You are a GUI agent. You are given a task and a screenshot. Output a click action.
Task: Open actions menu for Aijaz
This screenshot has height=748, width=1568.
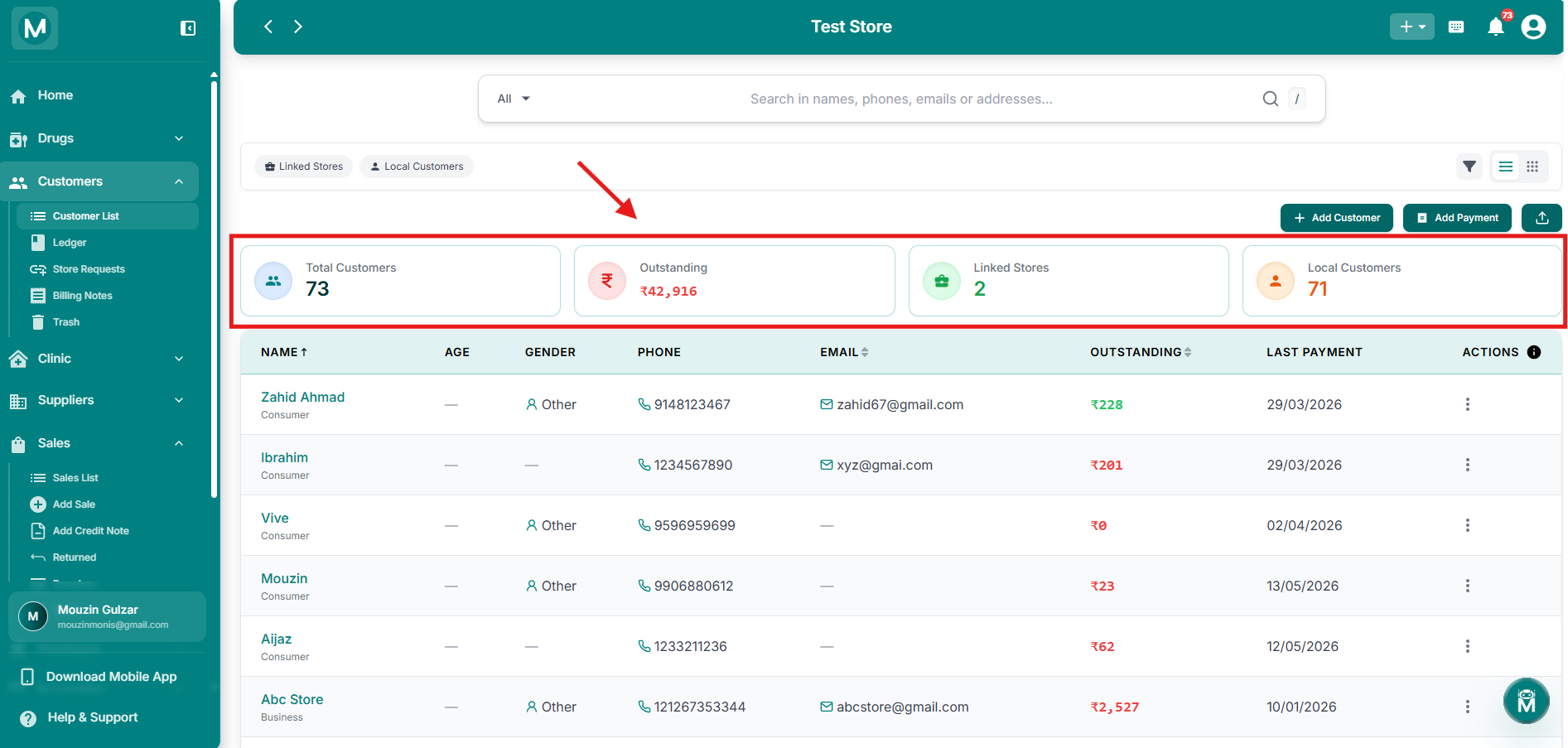tap(1468, 646)
